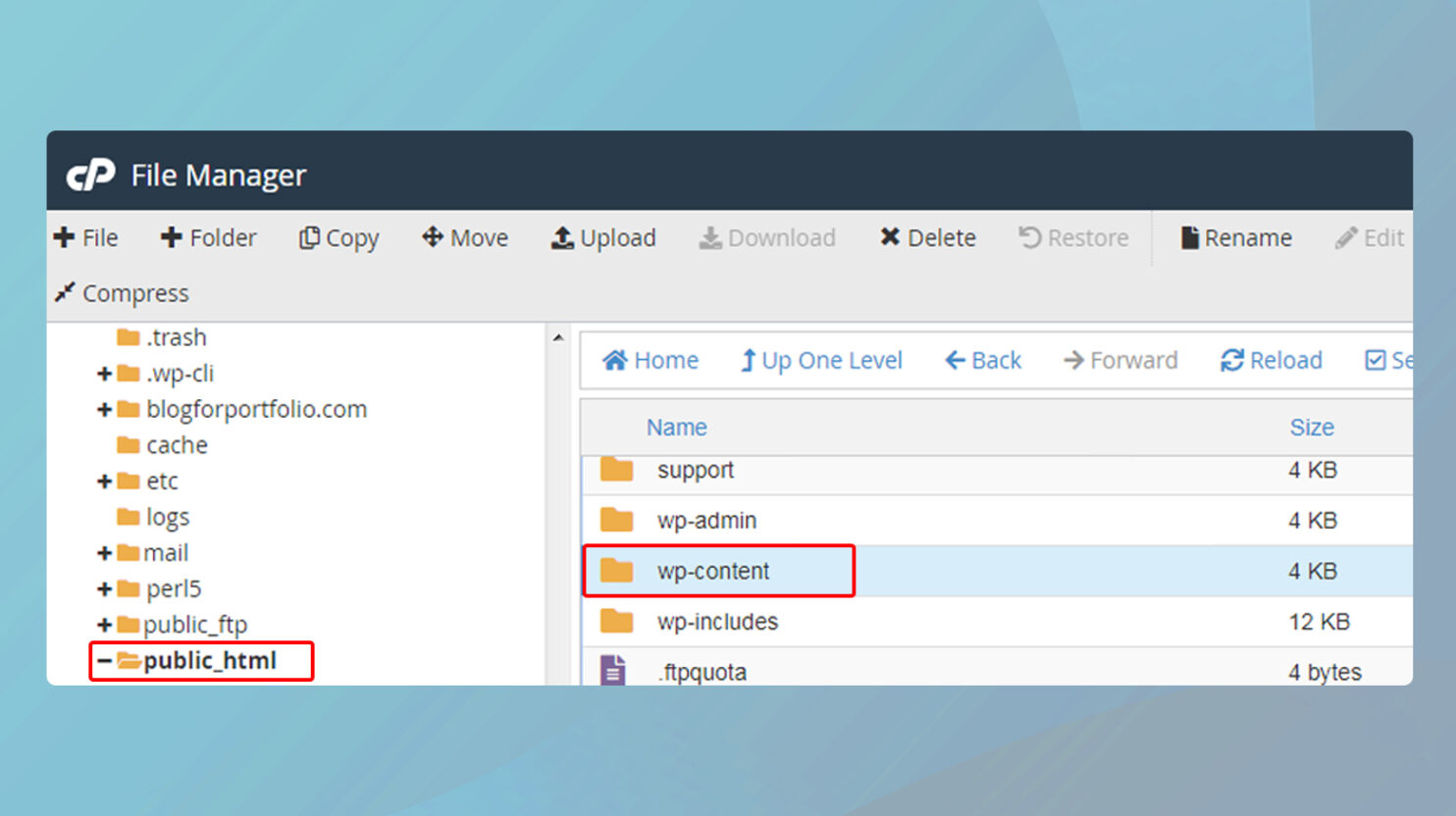Expand the etc directory in the tree
This screenshot has width=1456, height=816.
[x=104, y=481]
